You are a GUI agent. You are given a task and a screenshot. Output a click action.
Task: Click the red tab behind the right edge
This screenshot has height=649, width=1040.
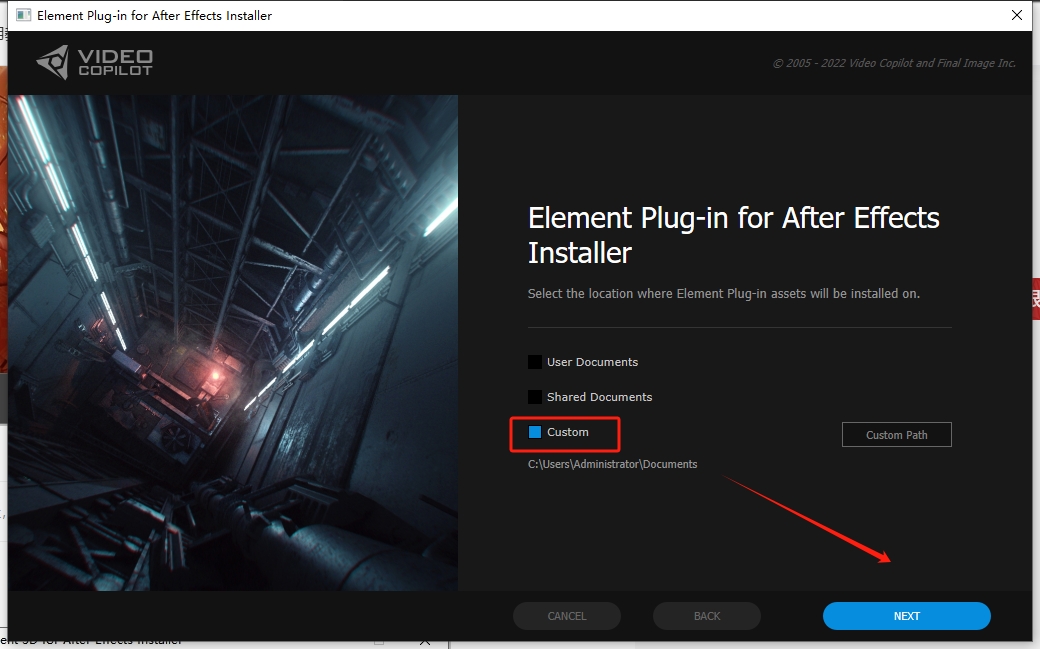[x=1035, y=299]
